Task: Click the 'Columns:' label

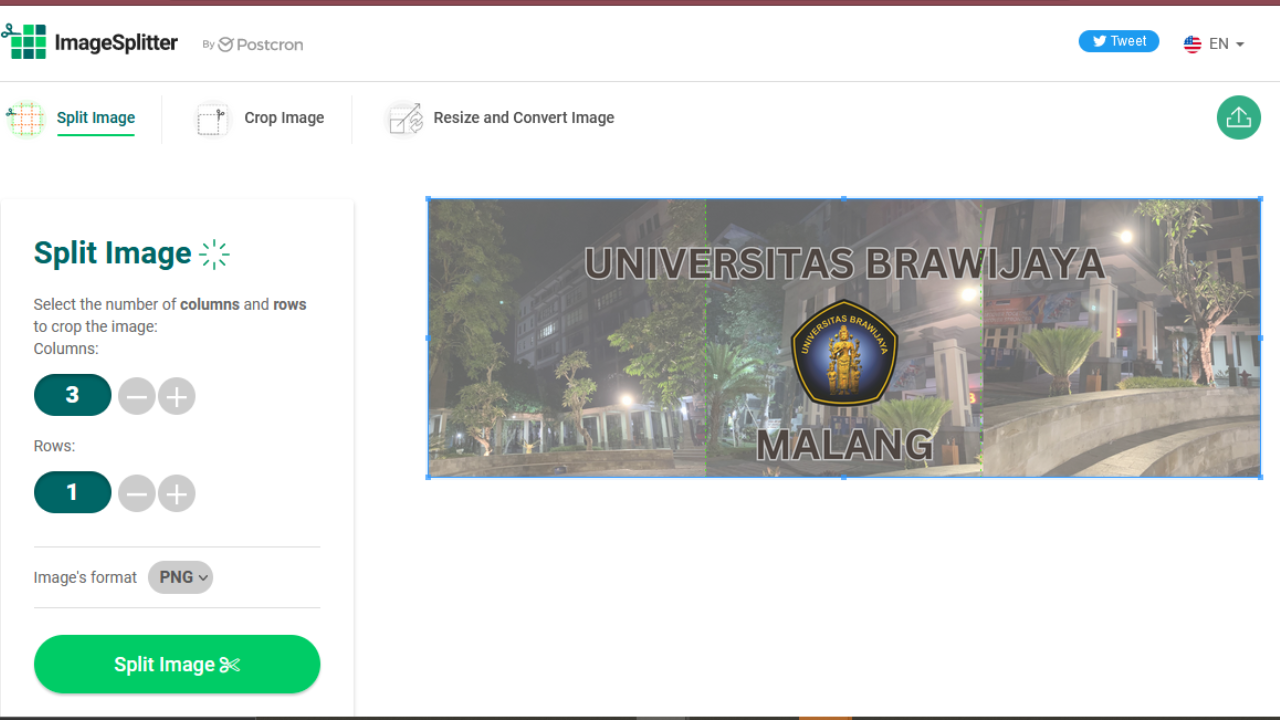Action: [x=66, y=349]
